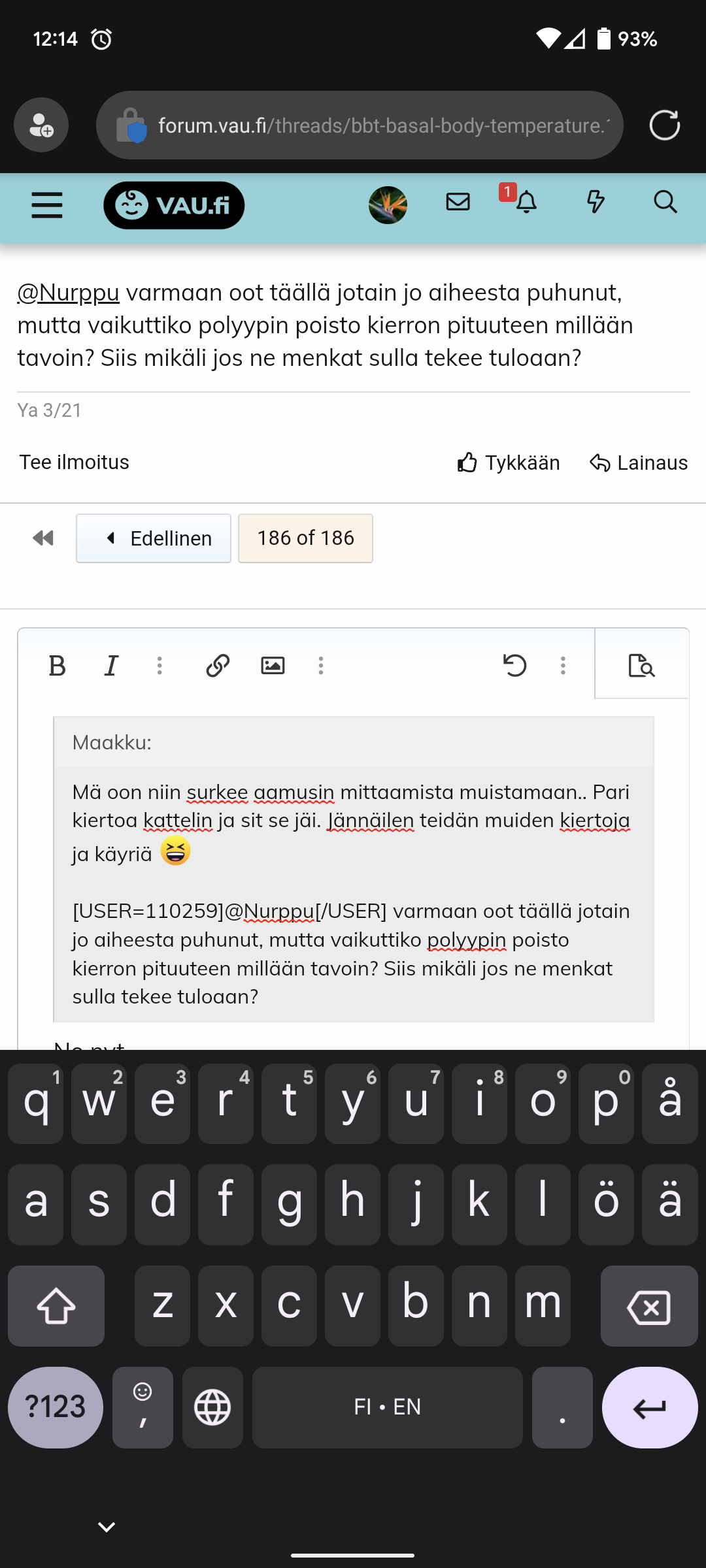706x1568 pixels.
Task: Toggle italic text formatting
Action: pos(111,666)
